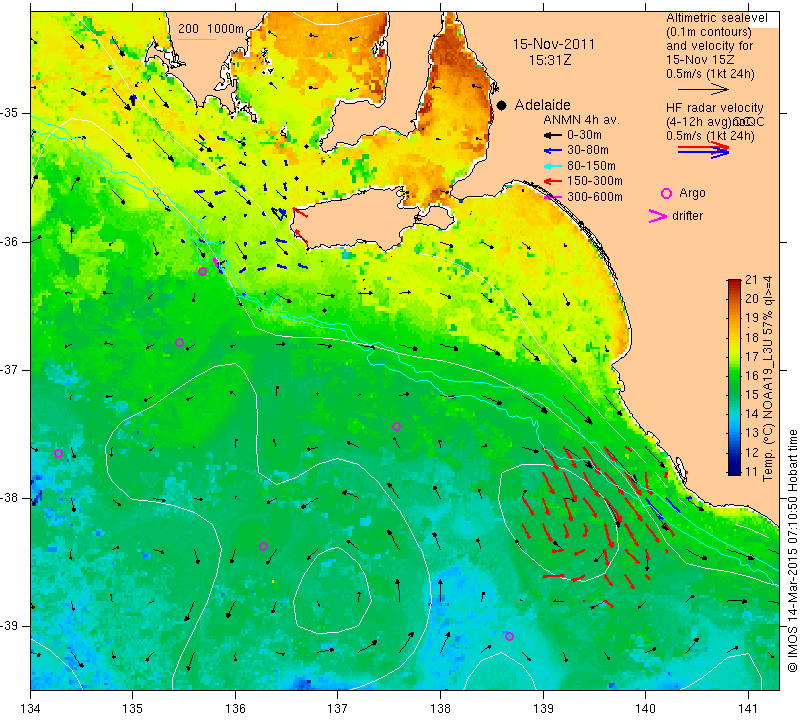
Task: Click the 141 longitude axis label
Action: coord(748,709)
